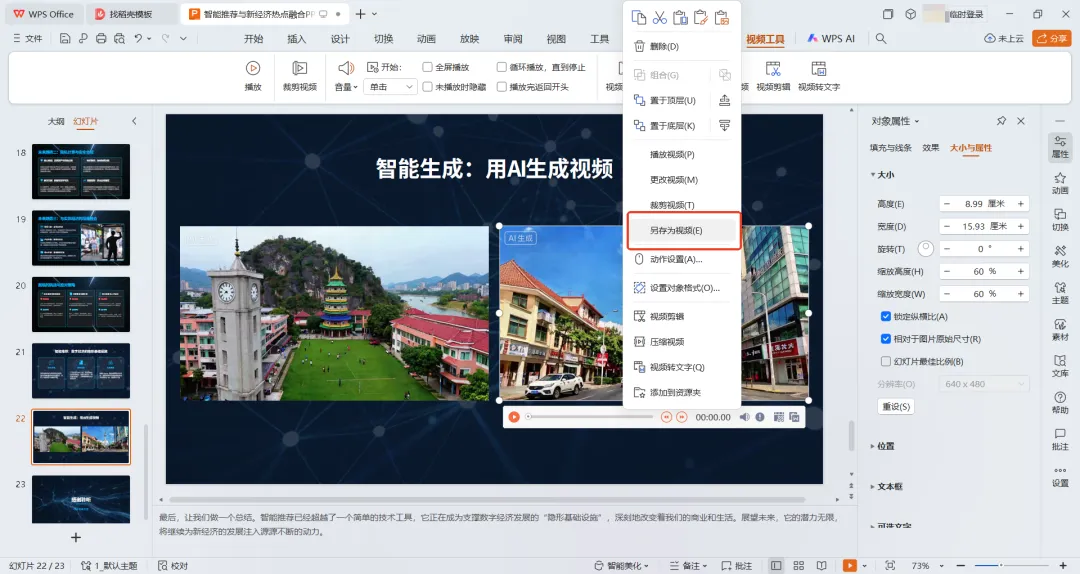Open the volume dropdown arrow in ribbon
1080x574 pixels.
[355, 88]
